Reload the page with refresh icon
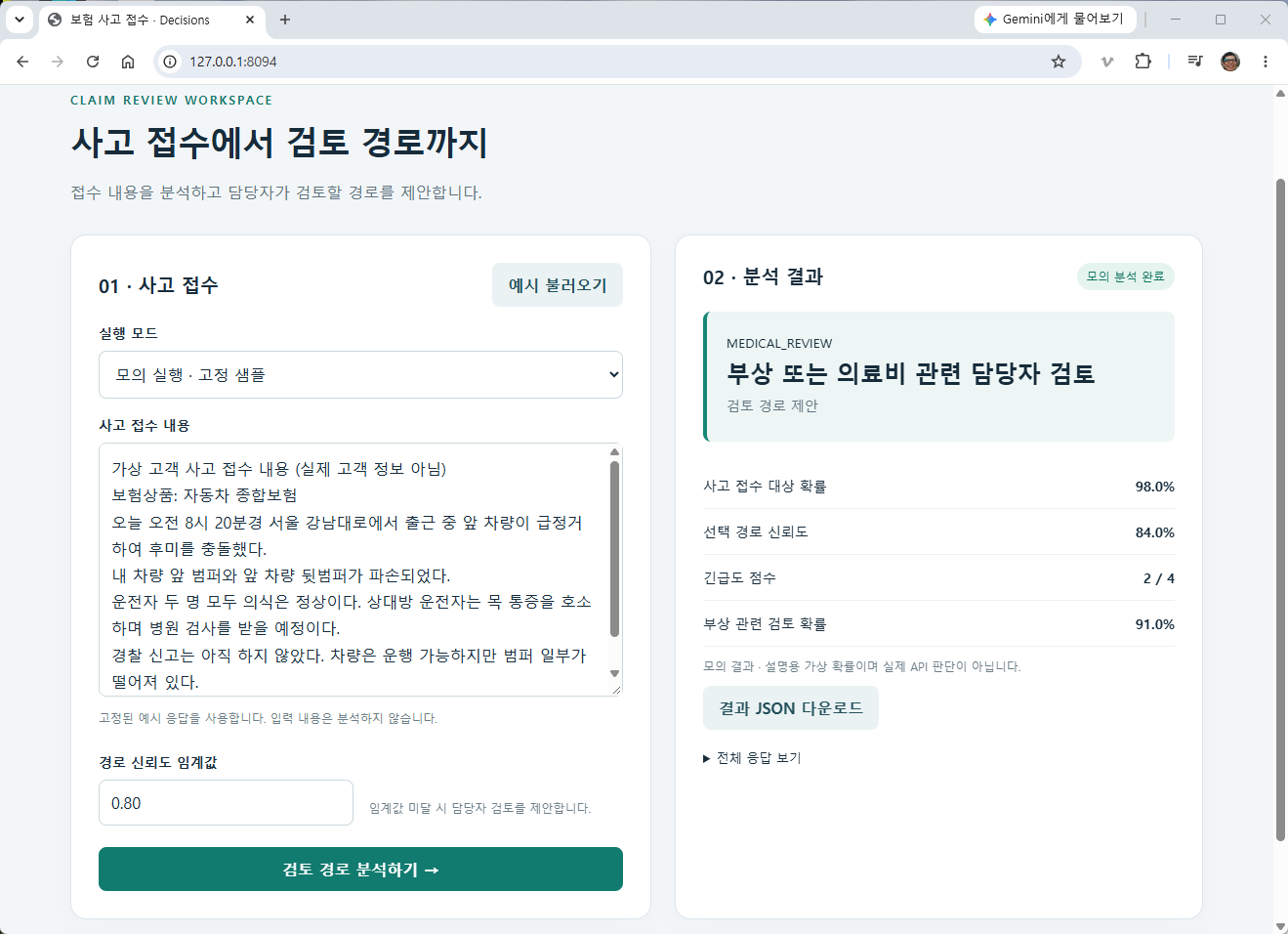This screenshot has width=1288, height=934. click(x=93, y=62)
